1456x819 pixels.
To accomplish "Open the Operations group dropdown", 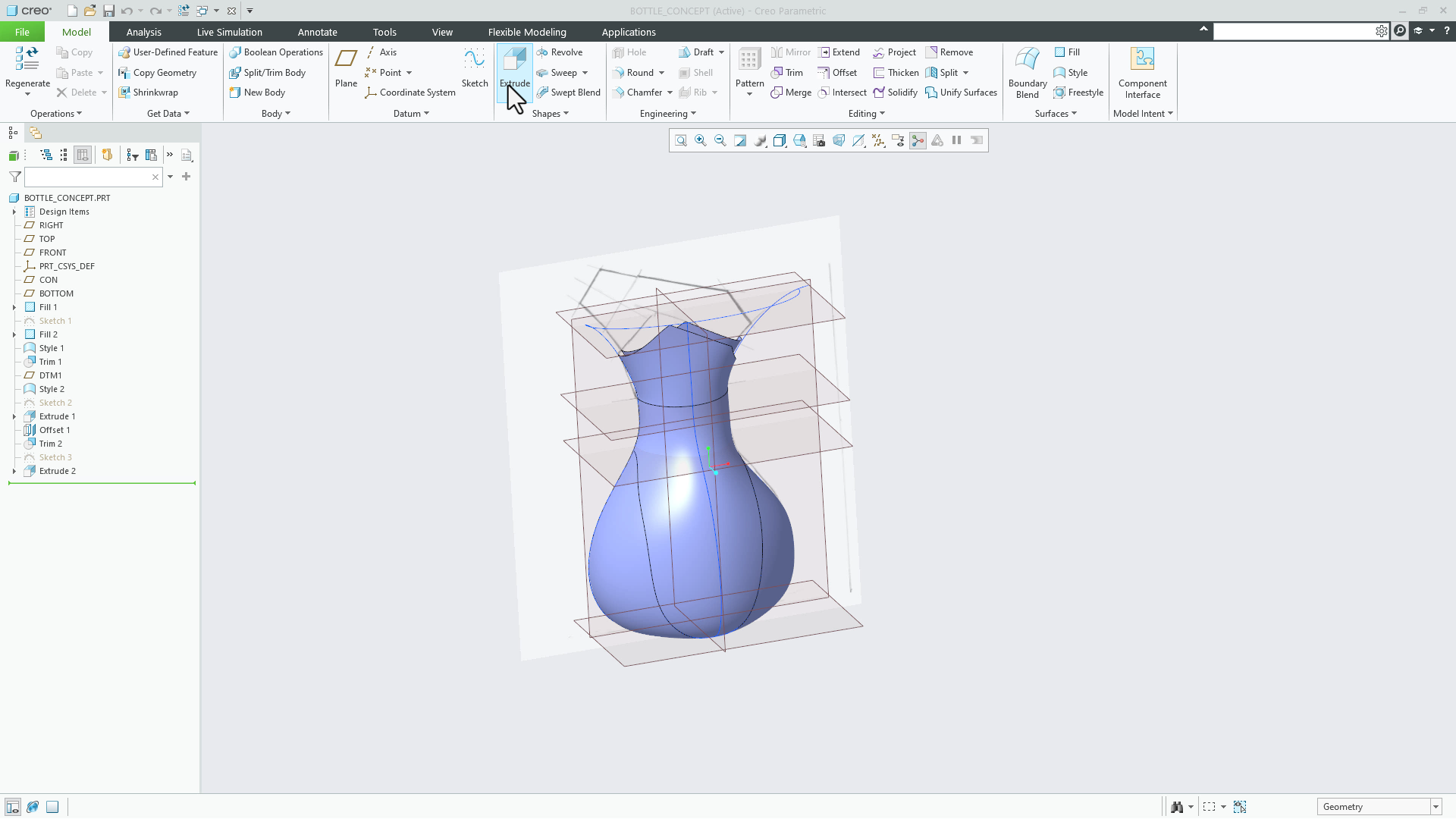I will pos(56,114).
